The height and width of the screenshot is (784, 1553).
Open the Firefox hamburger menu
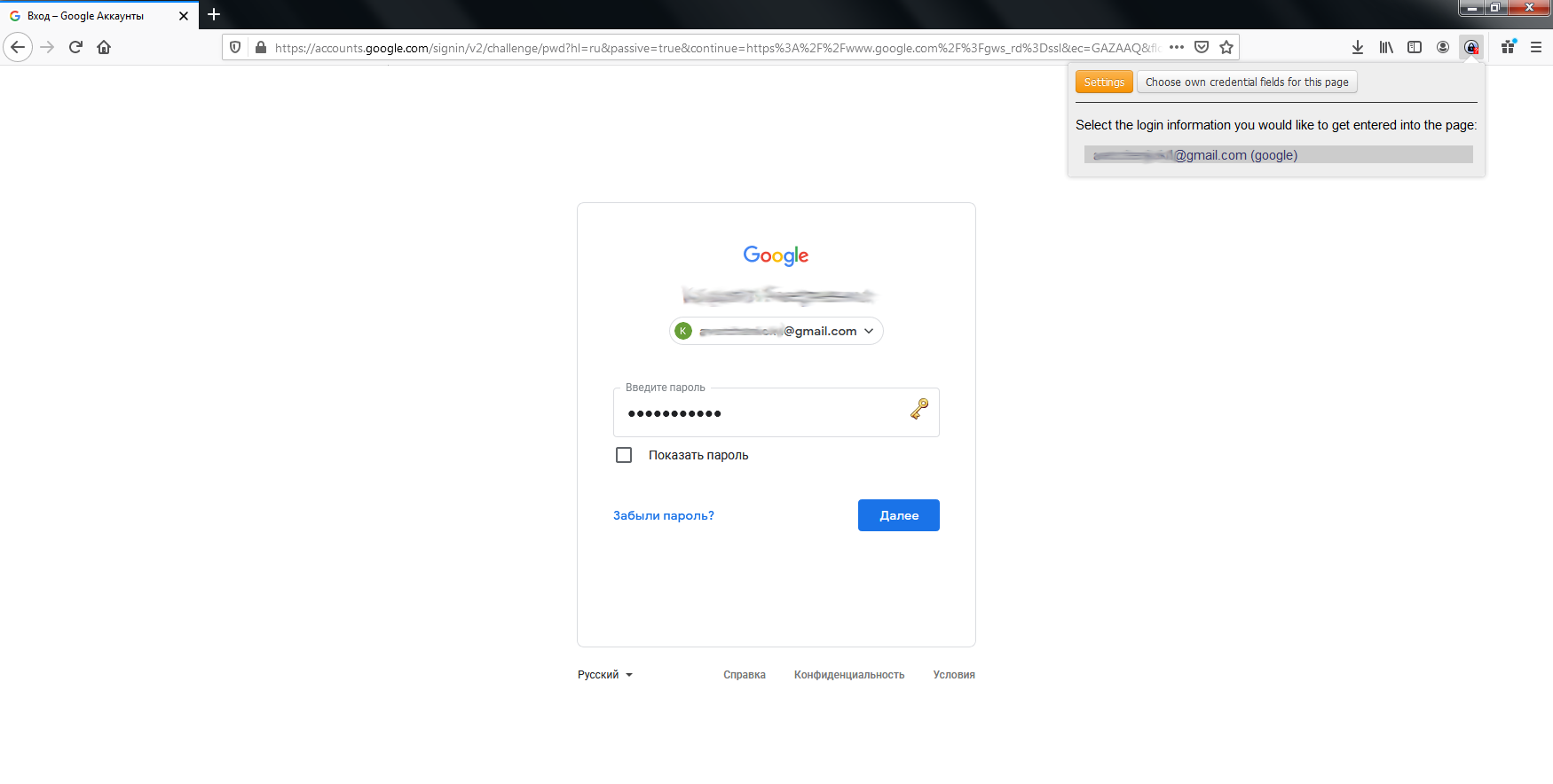coord(1536,47)
